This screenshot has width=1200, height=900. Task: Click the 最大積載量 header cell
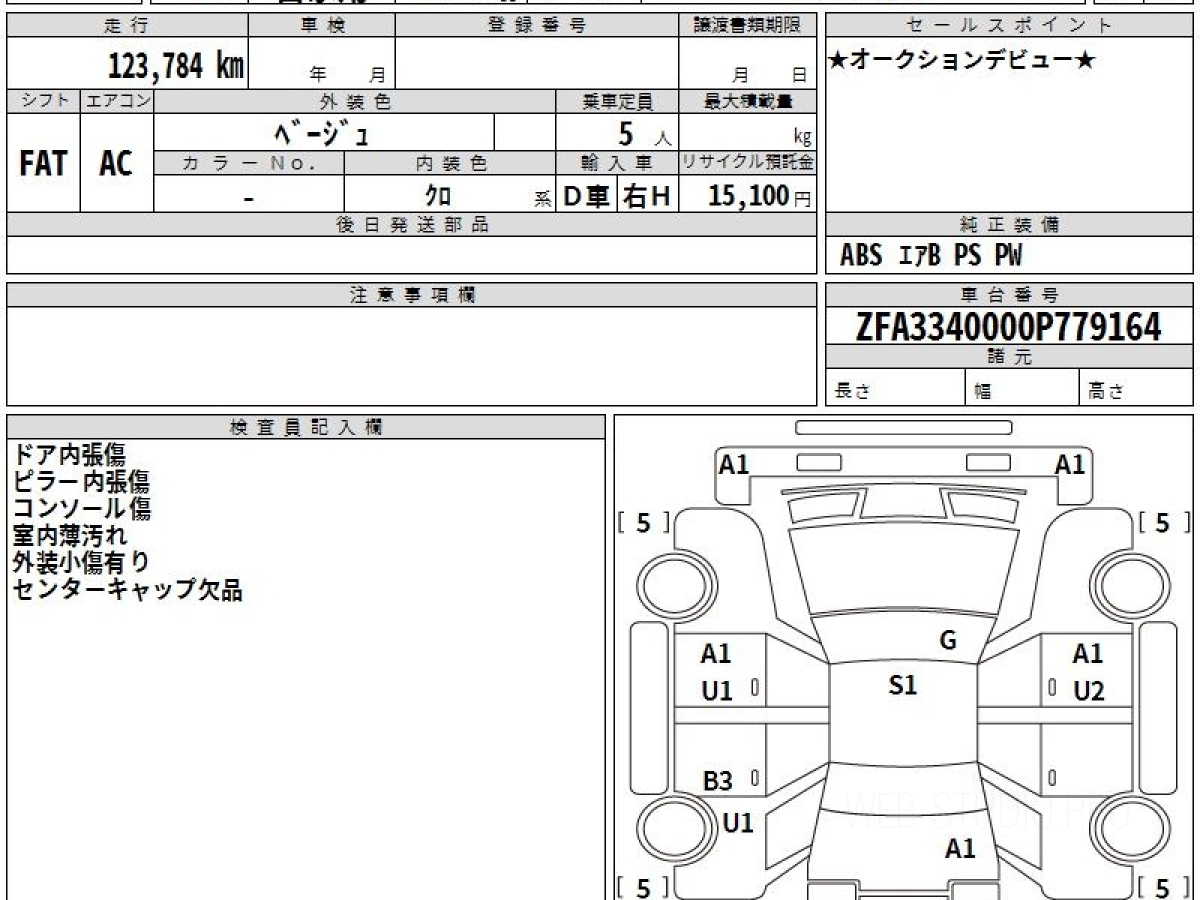(x=748, y=101)
